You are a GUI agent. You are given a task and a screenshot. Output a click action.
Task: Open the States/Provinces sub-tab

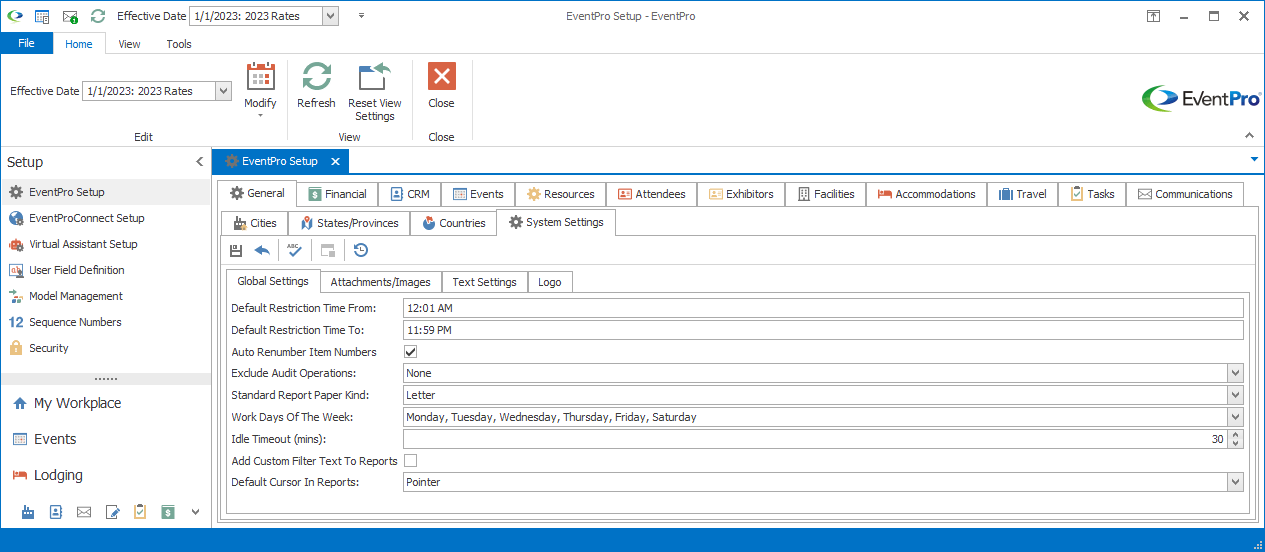tap(349, 223)
